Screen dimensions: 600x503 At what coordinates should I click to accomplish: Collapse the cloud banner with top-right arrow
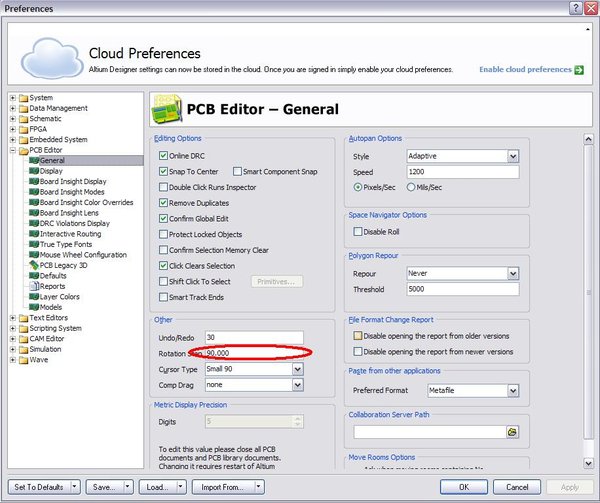coord(588,29)
